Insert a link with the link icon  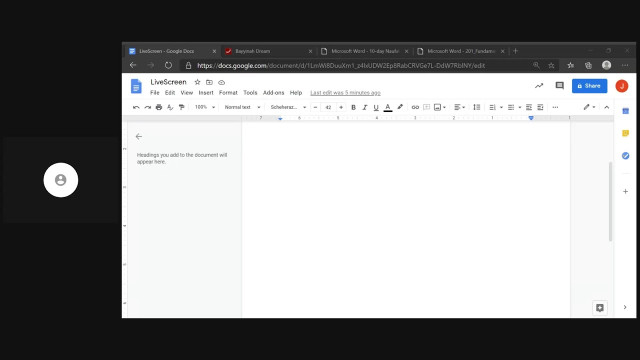pyautogui.click(x=415, y=107)
